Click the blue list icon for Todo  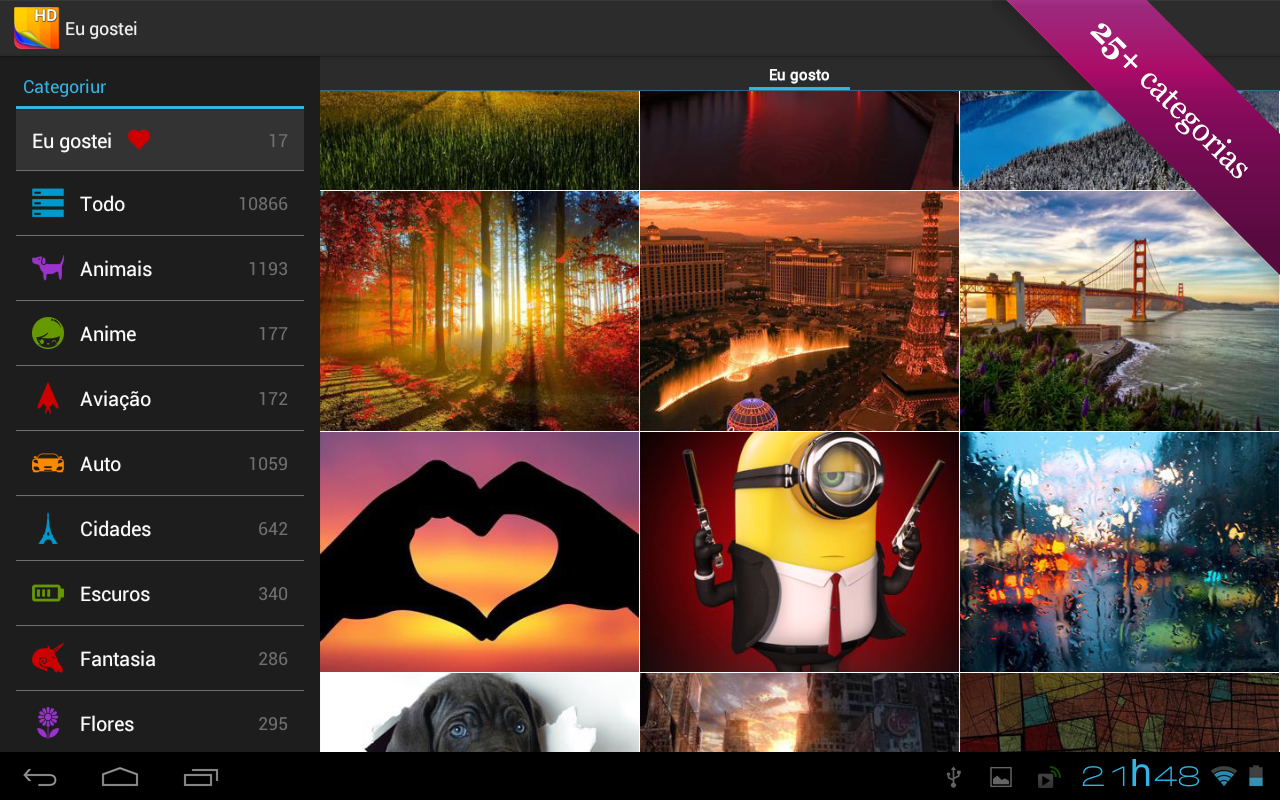(x=48, y=203)
